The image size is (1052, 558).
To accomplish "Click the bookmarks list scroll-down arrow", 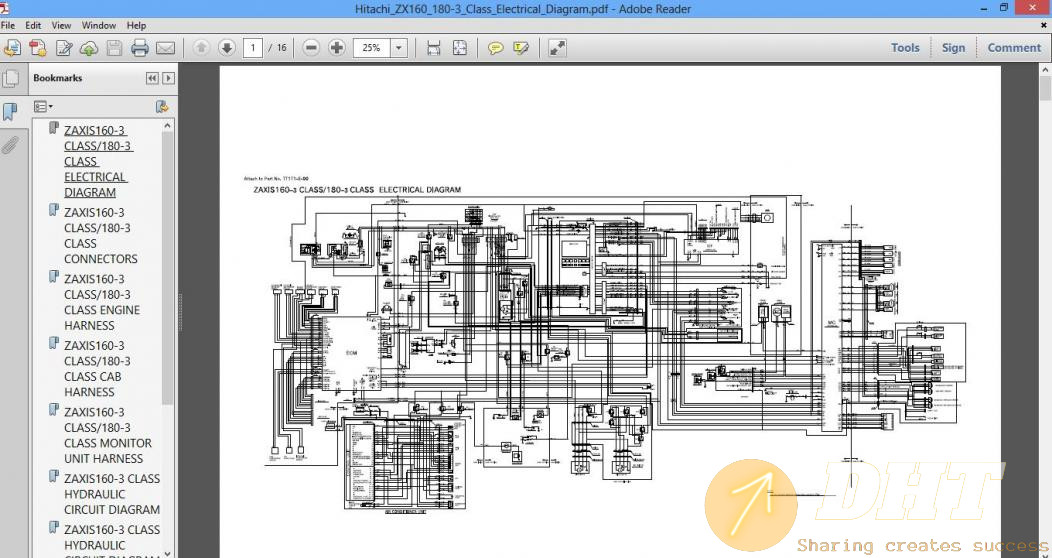I will coord(168,553).
